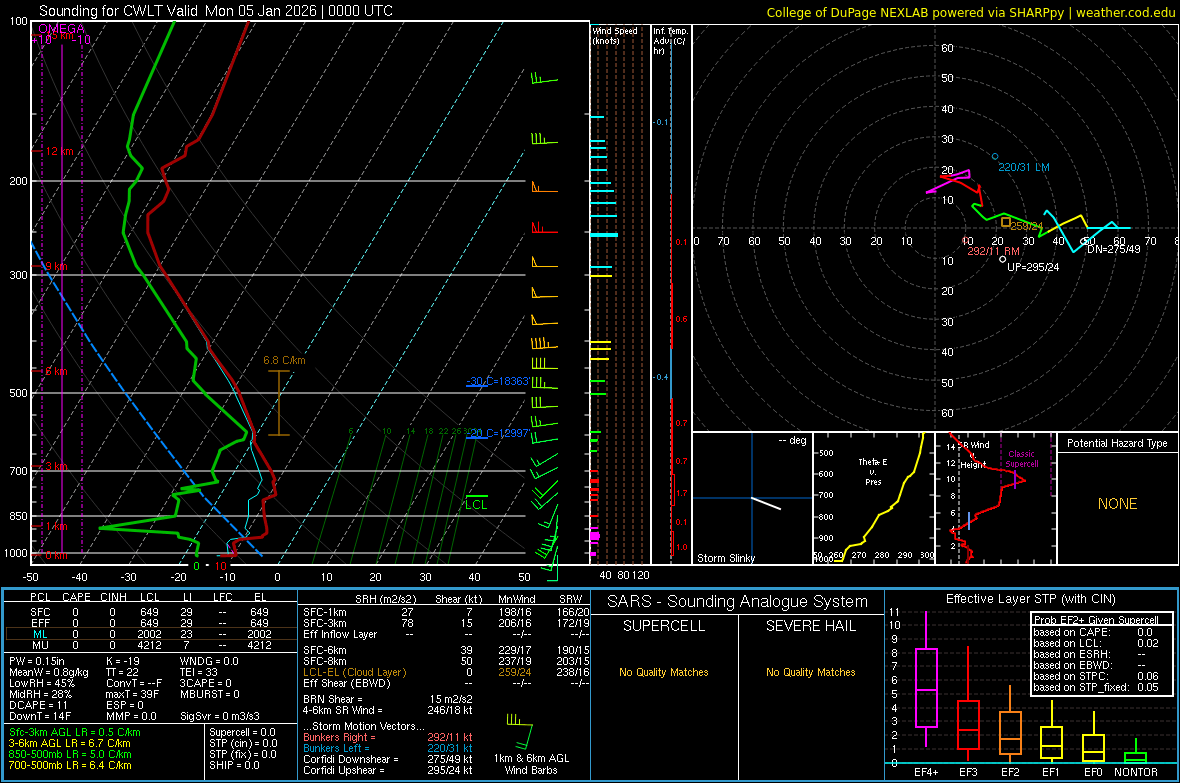Click the green LCL marker on the skew-T
This screenshot has width=1180, height=783.
(476, 502)
